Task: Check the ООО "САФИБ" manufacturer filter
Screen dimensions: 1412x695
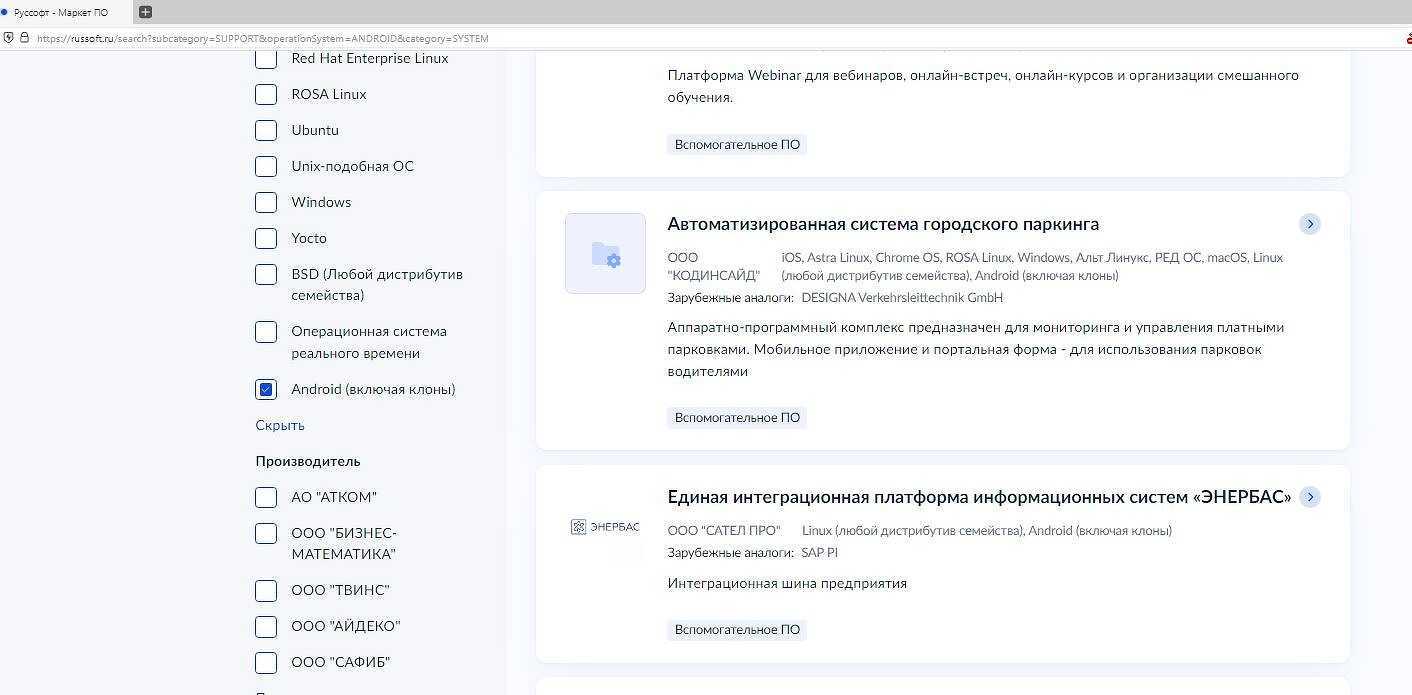Action: [266, 663]
